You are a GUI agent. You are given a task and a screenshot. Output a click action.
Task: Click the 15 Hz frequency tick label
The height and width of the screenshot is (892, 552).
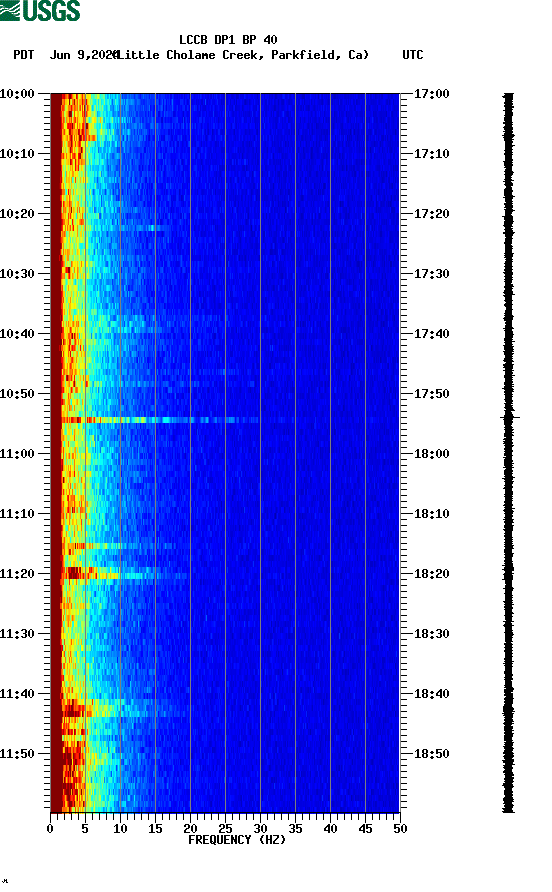click(x=155, y=829)
